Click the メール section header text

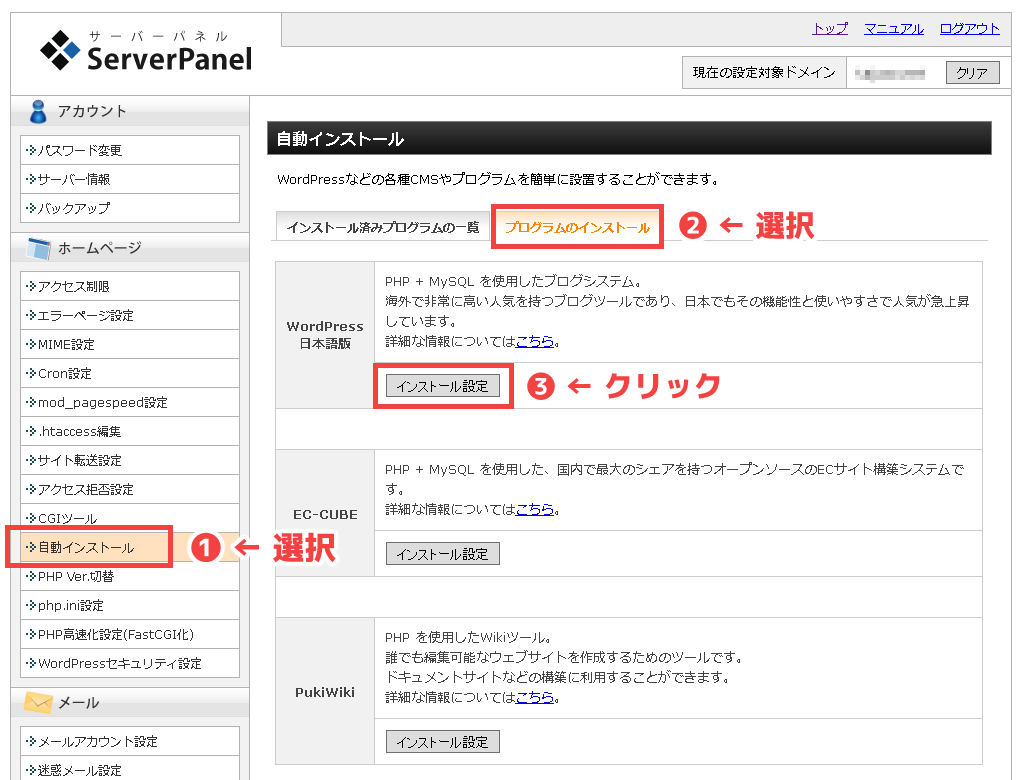(78, 703)
